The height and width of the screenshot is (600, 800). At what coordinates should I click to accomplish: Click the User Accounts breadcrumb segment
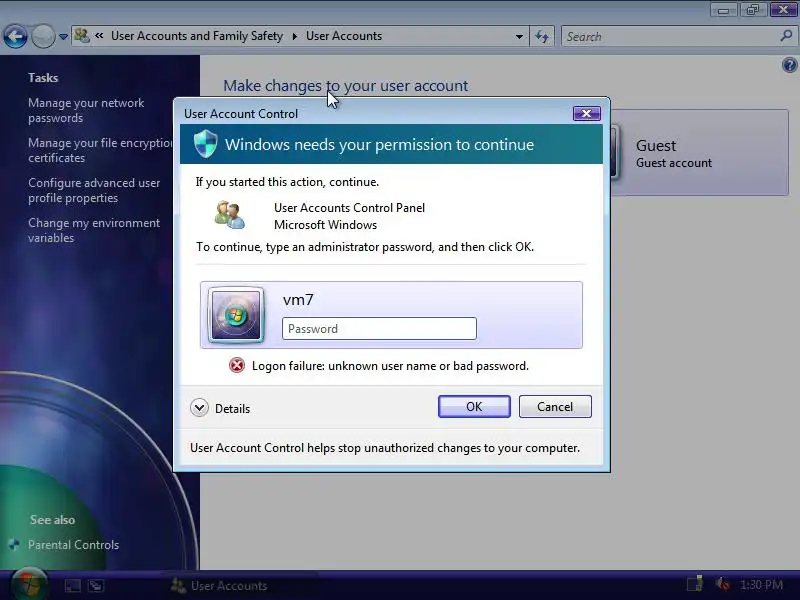tap(344, 36)
